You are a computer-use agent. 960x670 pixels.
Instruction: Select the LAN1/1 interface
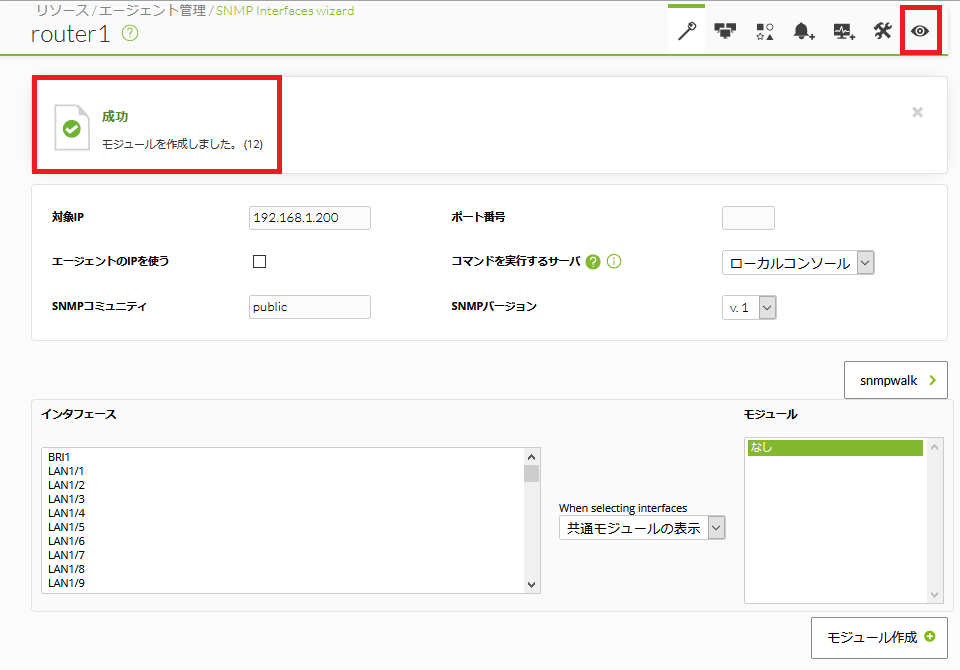coord(66,471)
